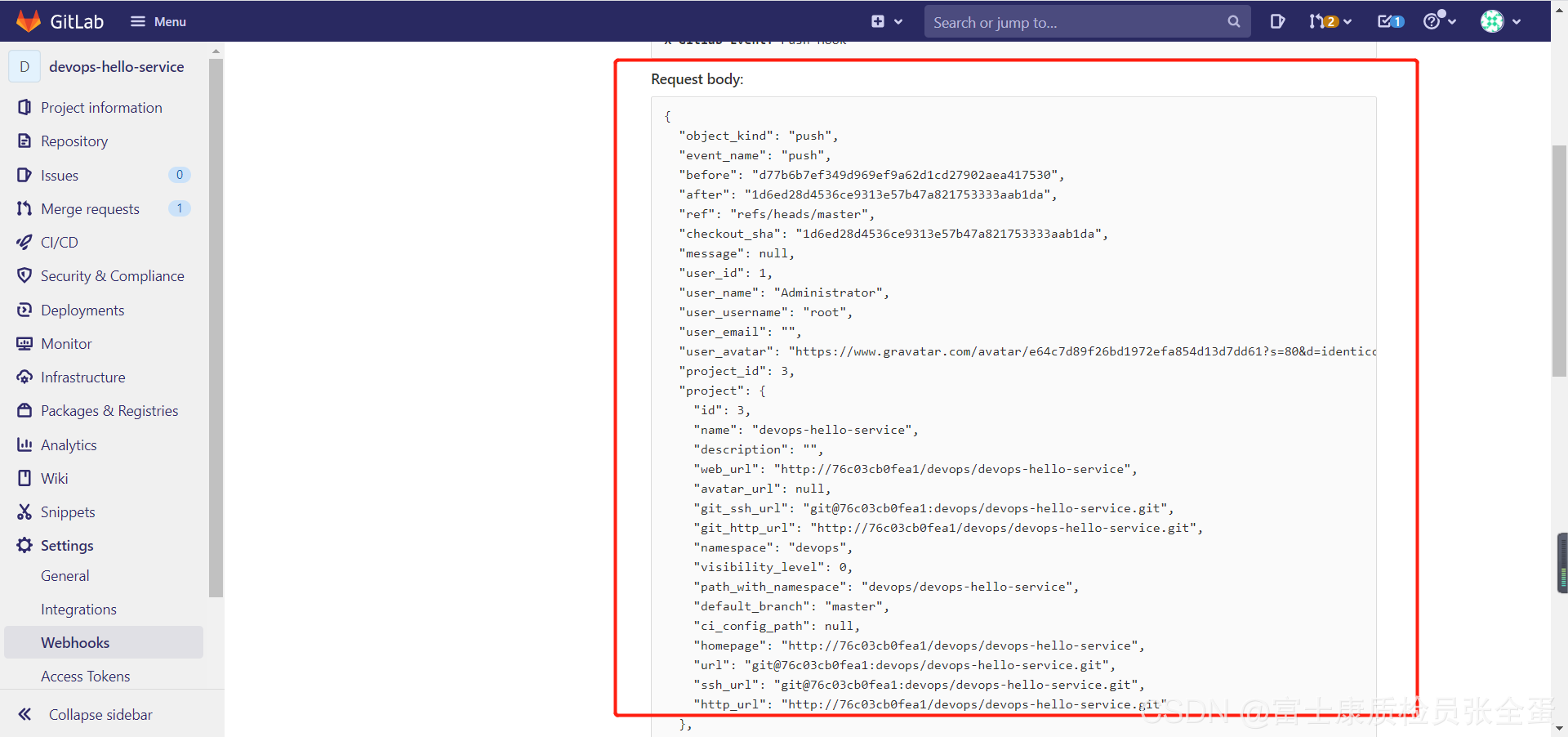Open the user avatar menu
Viewport: 1568px width, 737px height.
(1501, 22)
